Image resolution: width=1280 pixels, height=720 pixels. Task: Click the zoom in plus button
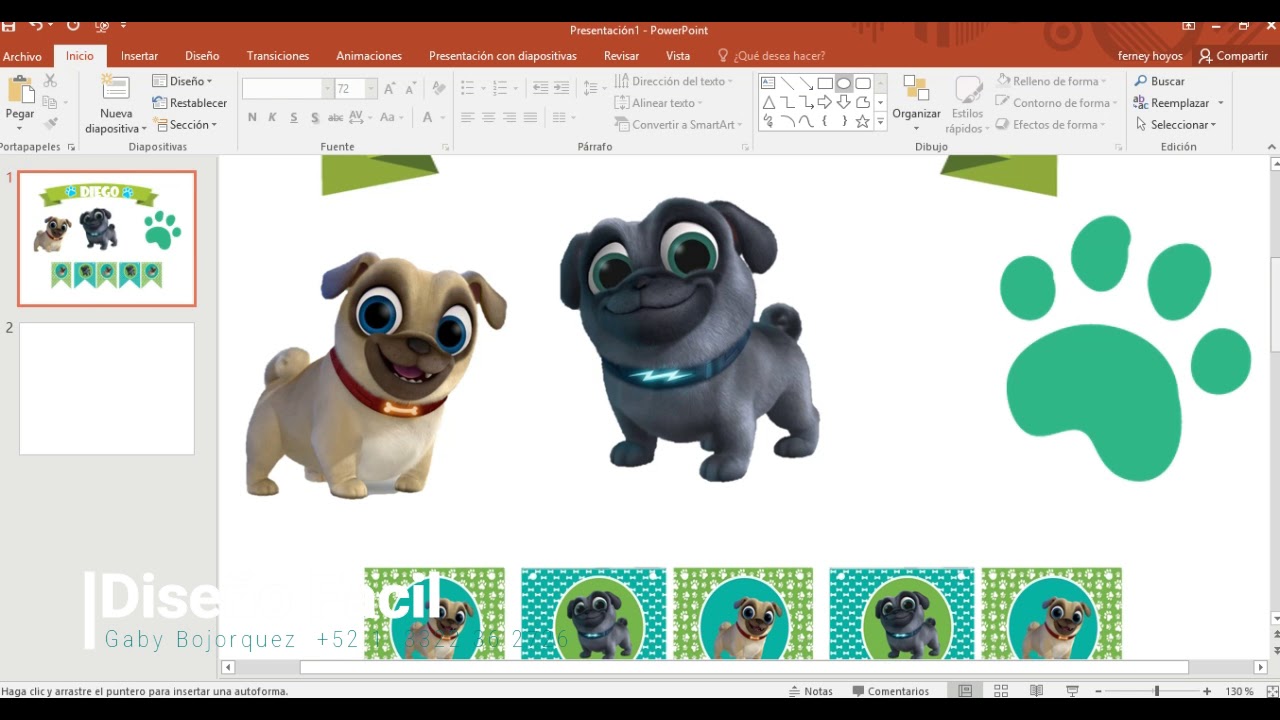coord(1207,691)
